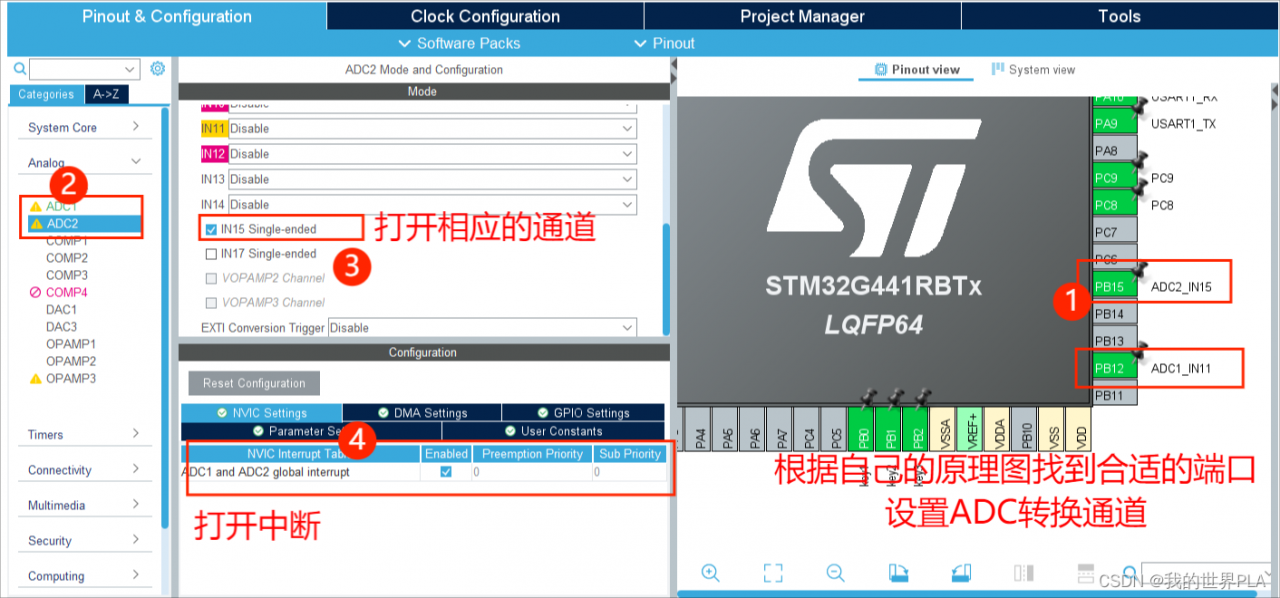Click the Preemption Priority value cell

coord(532,472)
